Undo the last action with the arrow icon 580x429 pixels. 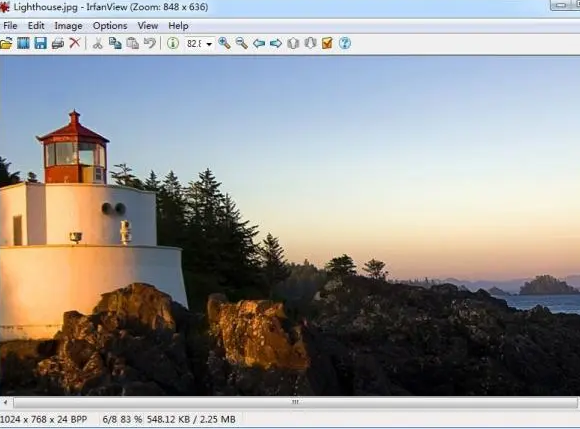coord(149,43)
